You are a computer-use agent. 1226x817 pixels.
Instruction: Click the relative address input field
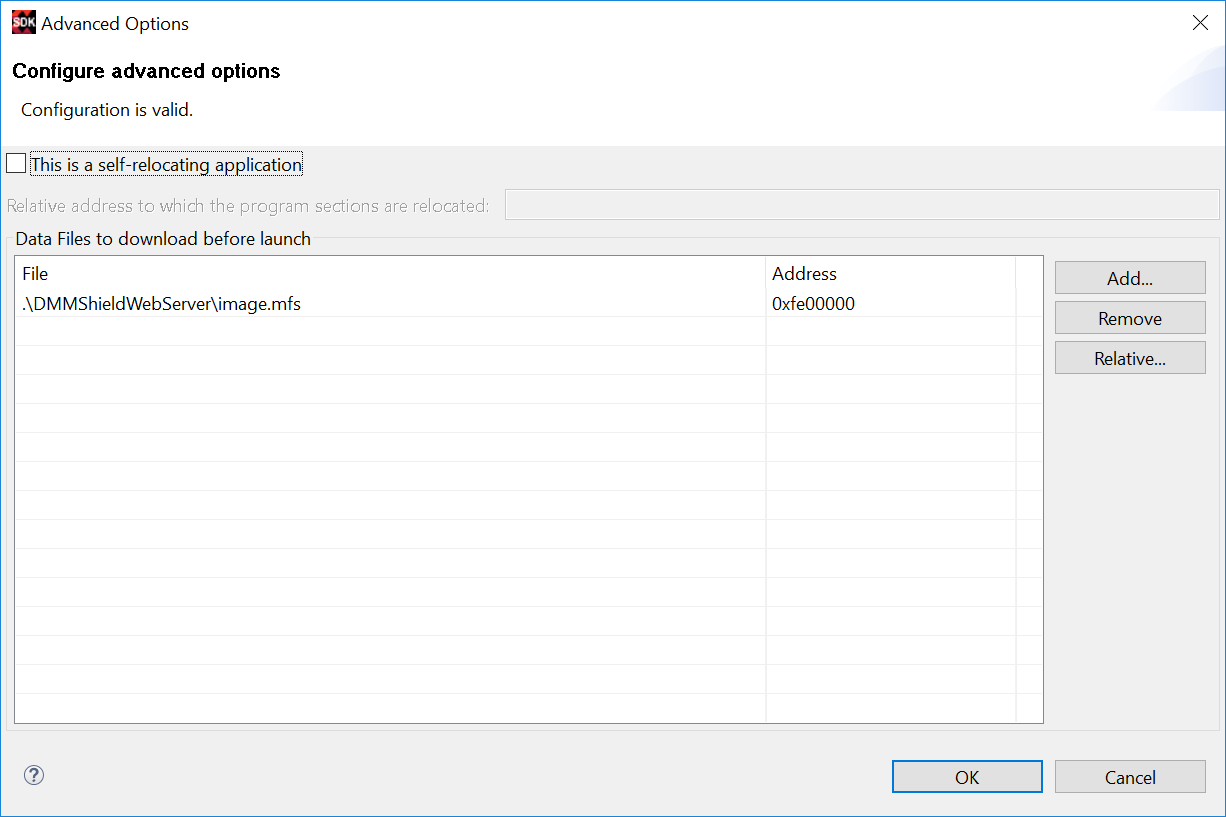click(x=862, y=205)
